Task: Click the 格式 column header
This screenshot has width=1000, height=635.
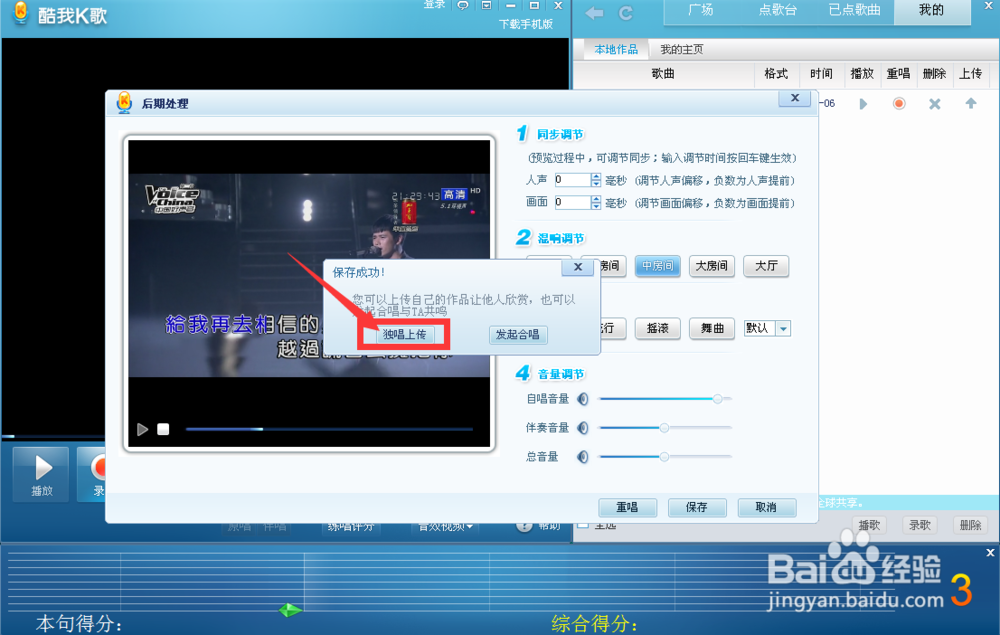Action: click(776, 74)
